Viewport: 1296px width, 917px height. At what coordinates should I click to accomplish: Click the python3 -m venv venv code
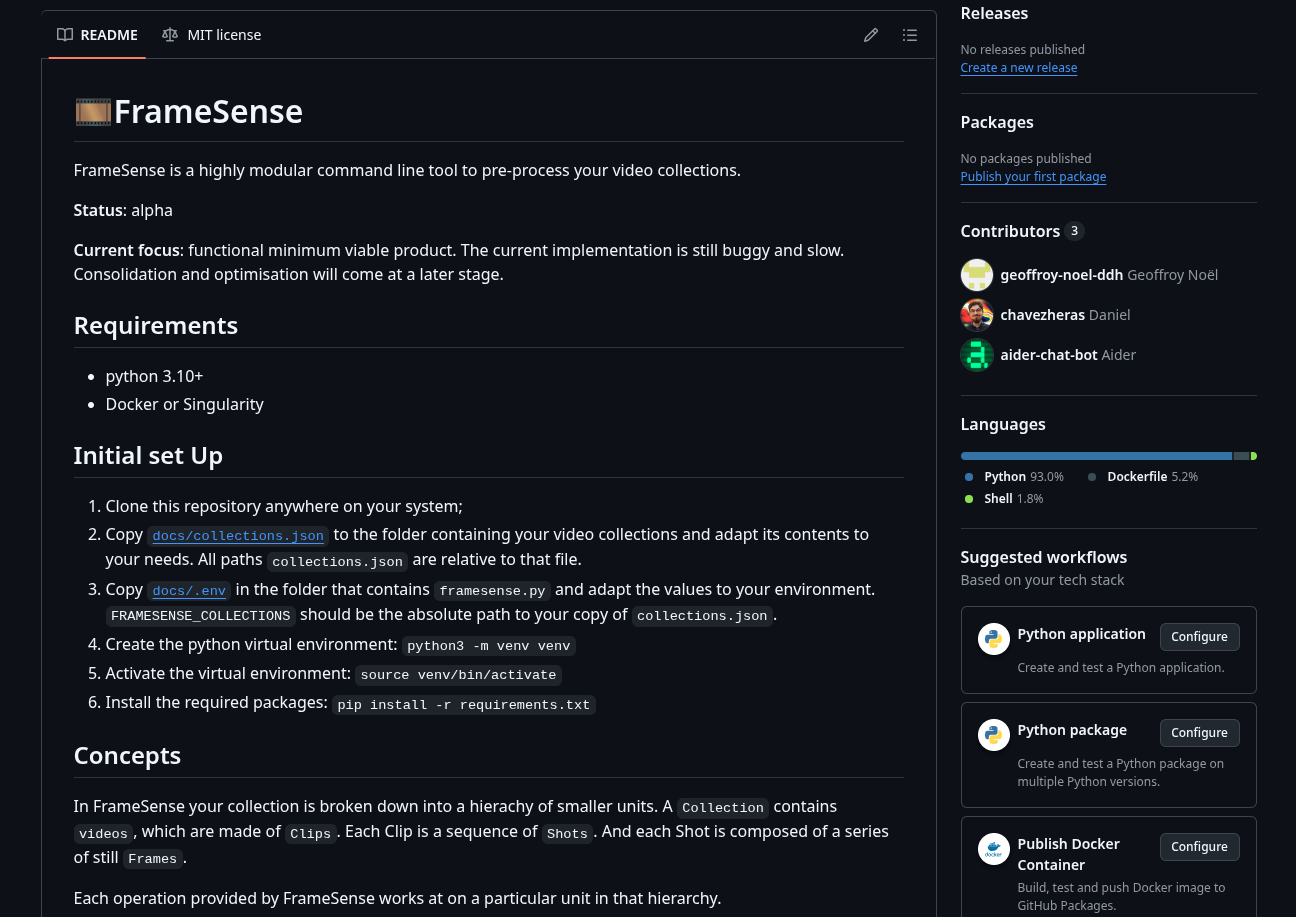coord(489,646)
